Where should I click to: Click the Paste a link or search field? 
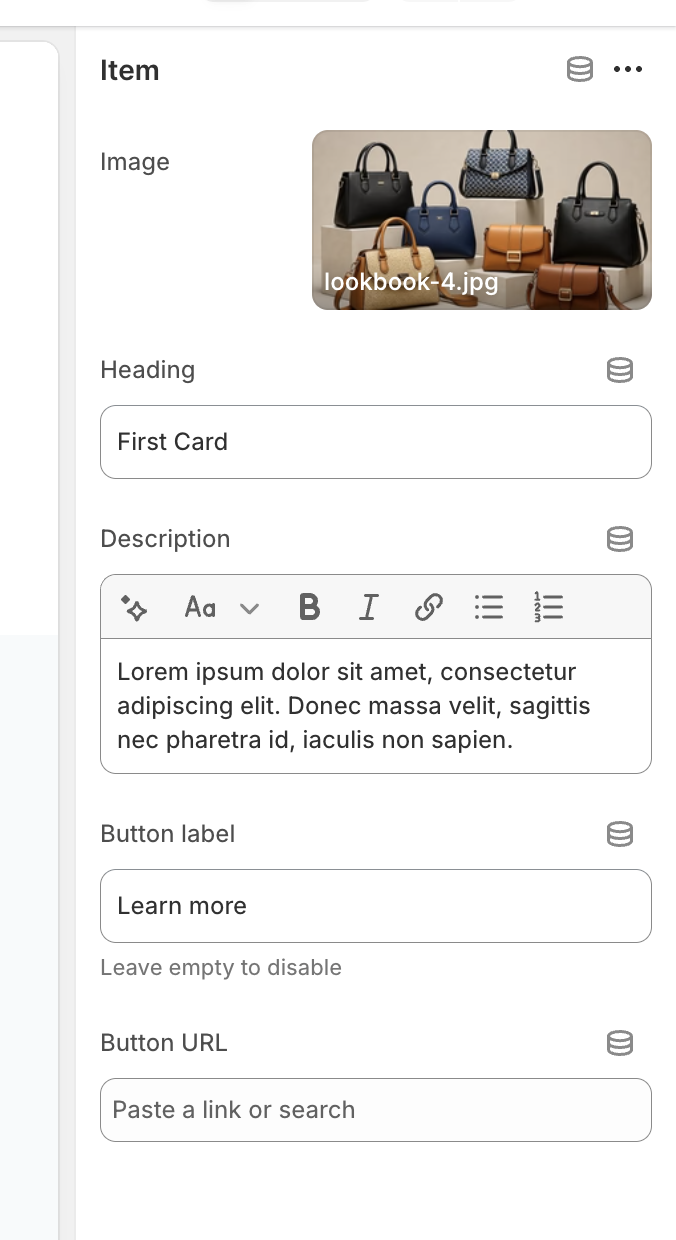(x=375, y=1110)
